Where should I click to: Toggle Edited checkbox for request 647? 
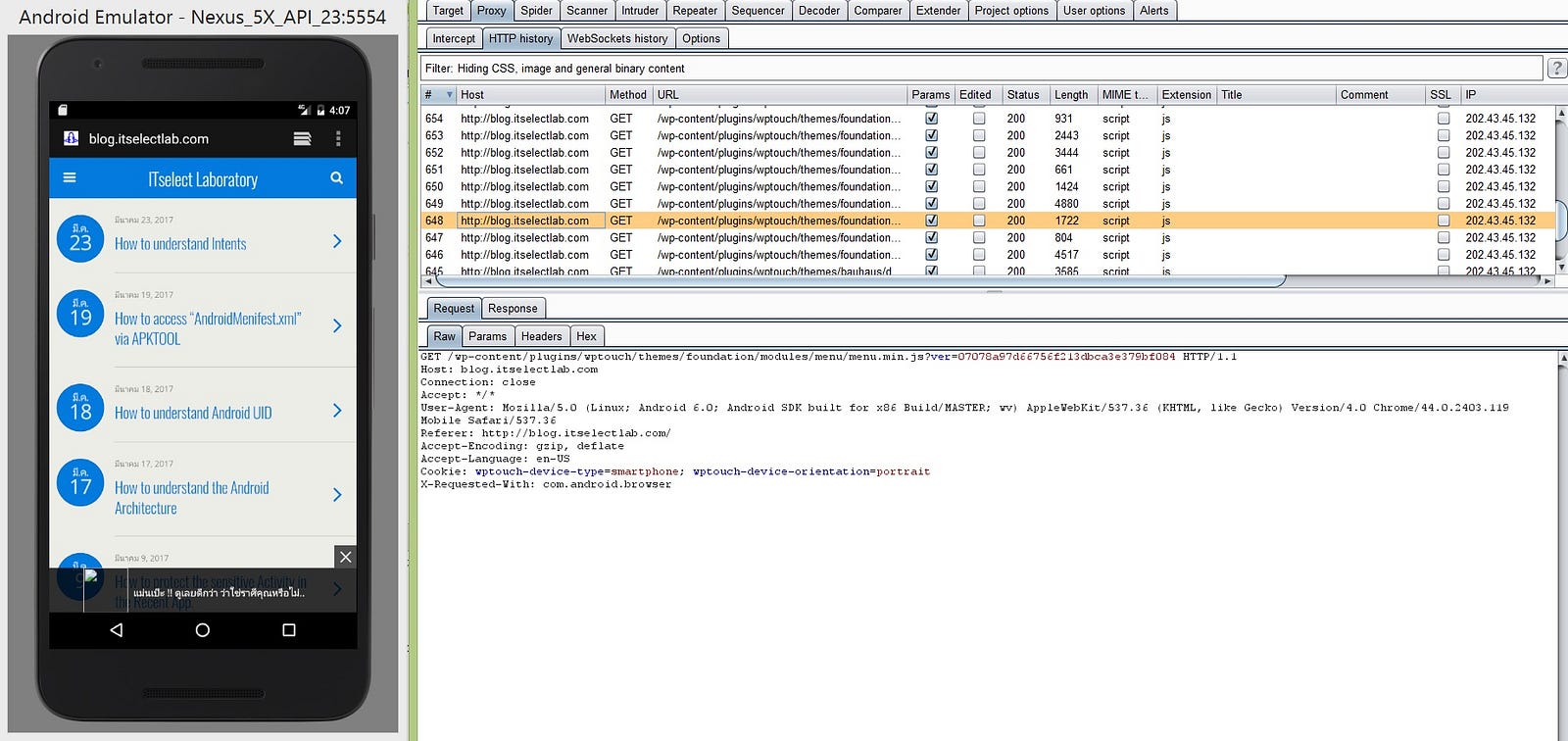979,237
